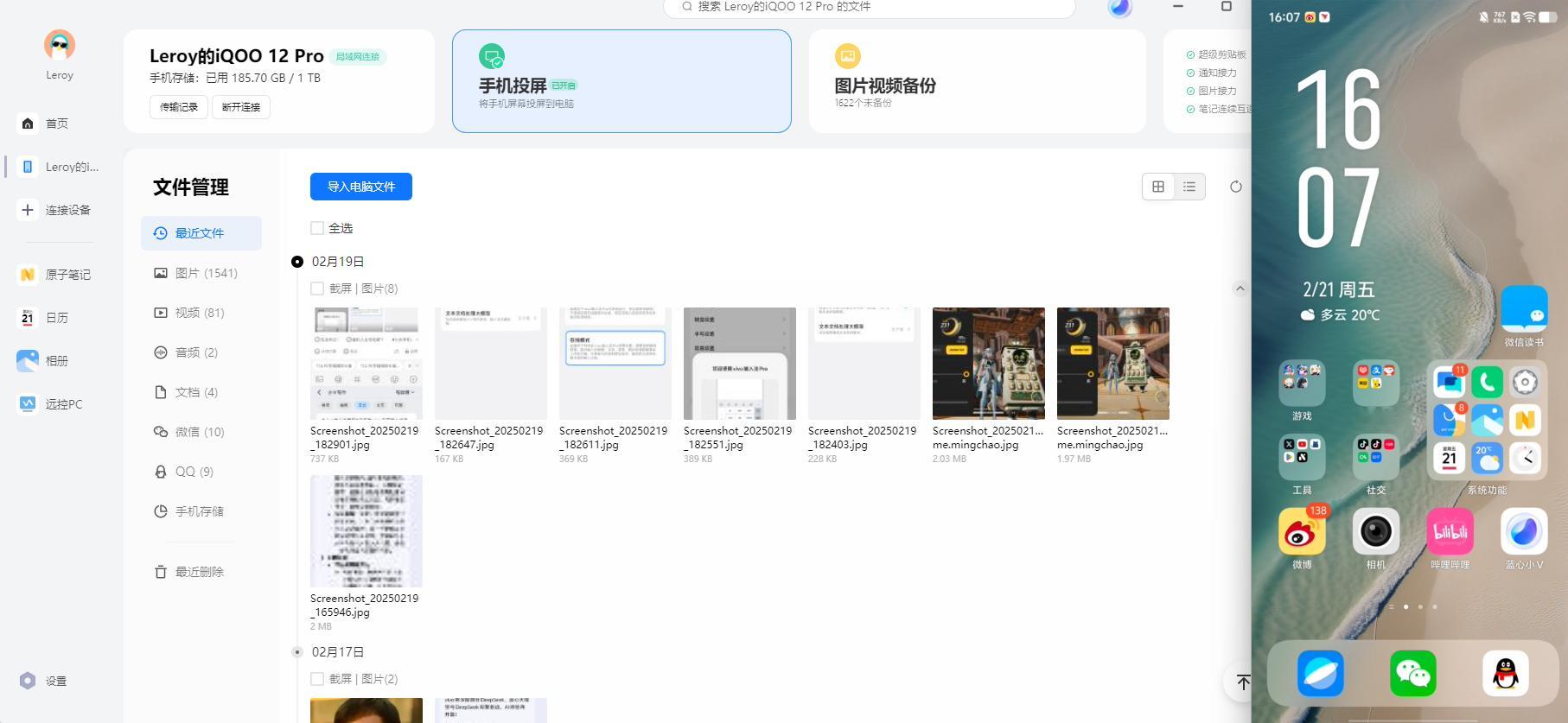
Task: Refresh the file list
Action: pyautogui.click(x=1236, y=187)
